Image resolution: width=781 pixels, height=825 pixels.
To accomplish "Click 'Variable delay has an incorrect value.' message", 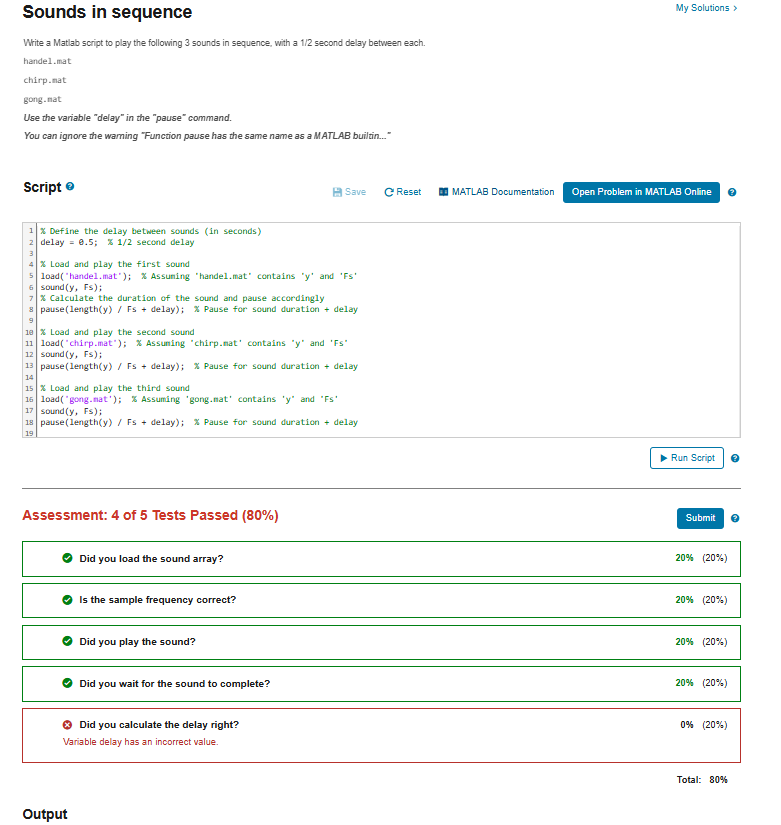I will coord(141,741).
